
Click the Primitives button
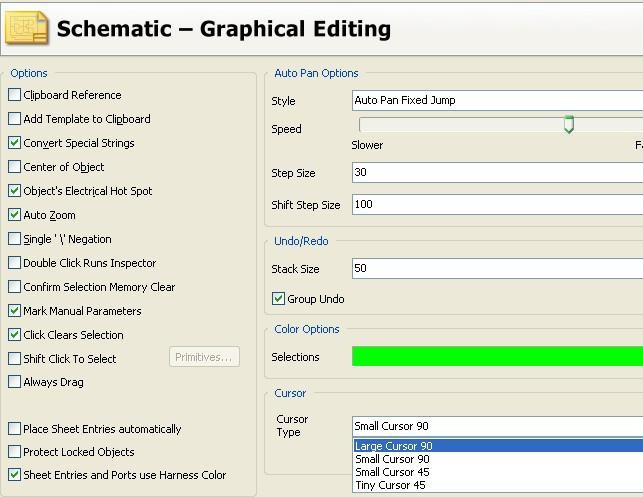[204, 358]
